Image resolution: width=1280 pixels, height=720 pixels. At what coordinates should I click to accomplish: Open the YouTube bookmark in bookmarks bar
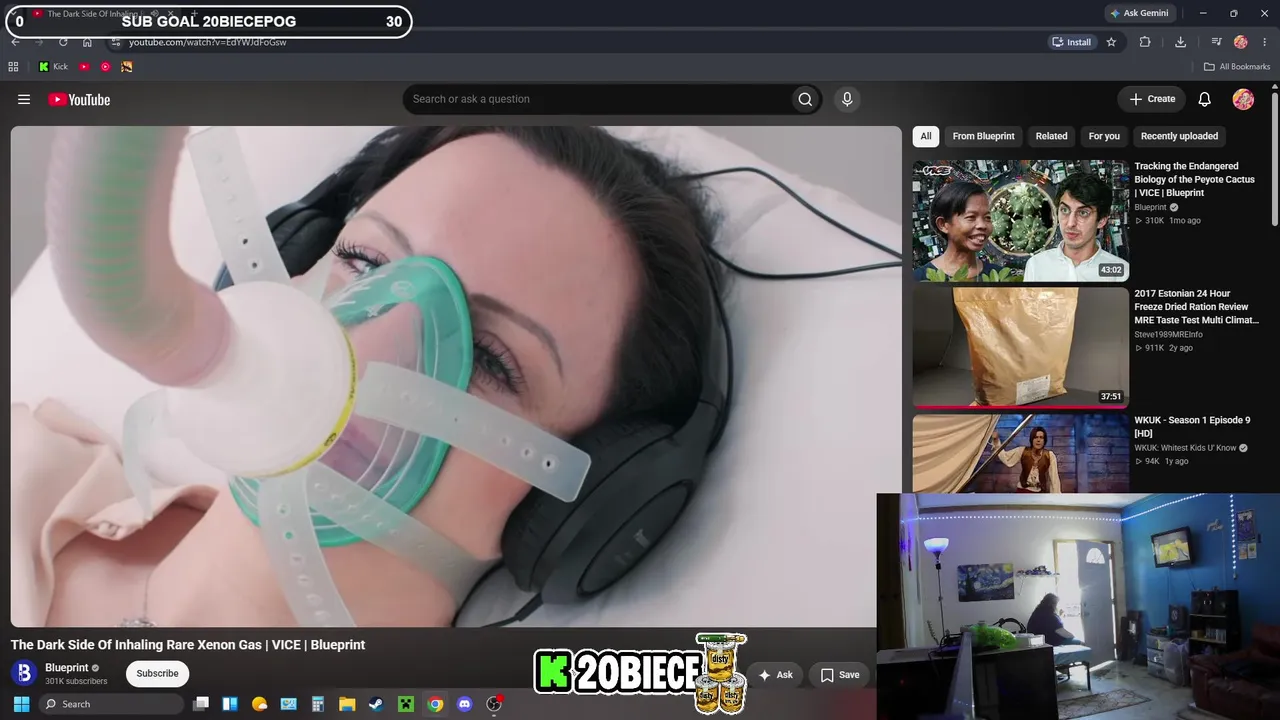pyautogui.click(x=84, y=67)
